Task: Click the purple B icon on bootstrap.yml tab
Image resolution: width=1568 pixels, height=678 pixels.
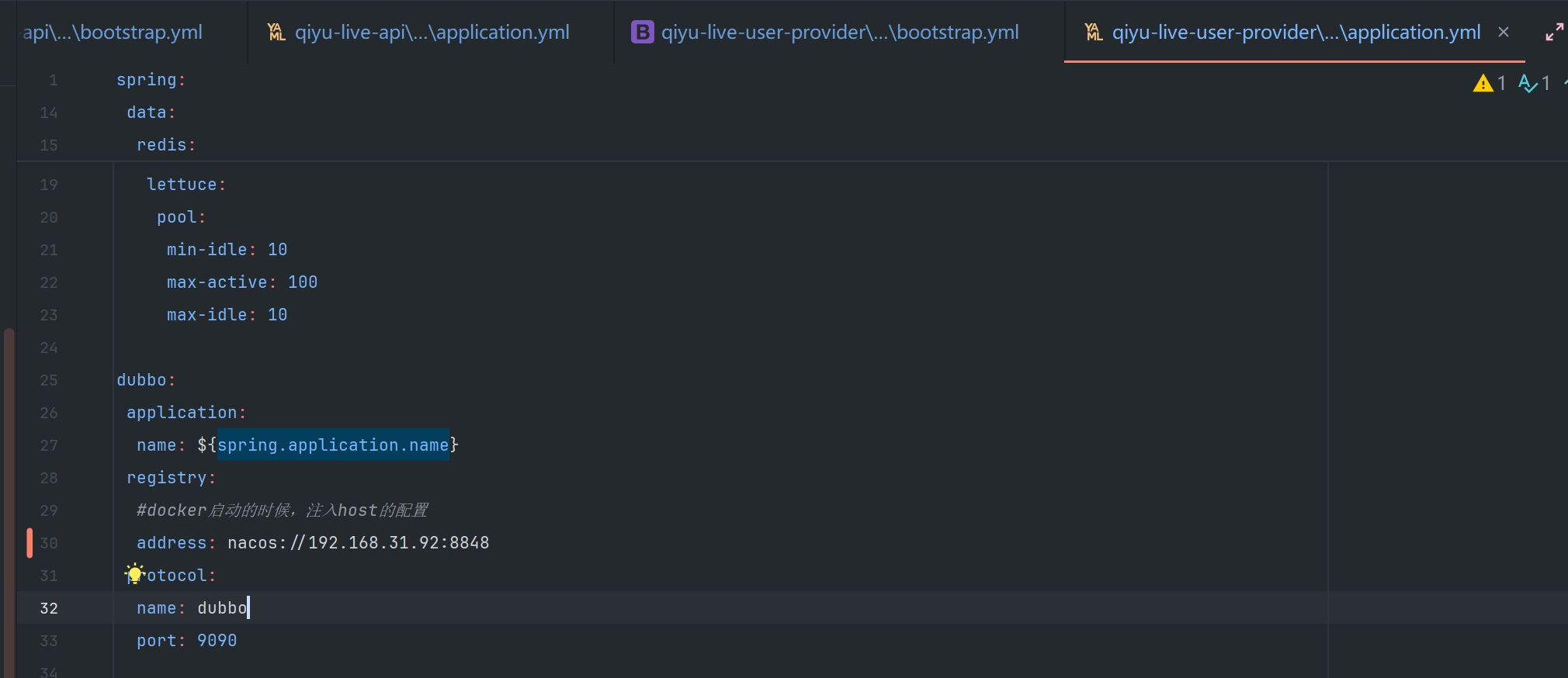Action: point(642,33)
